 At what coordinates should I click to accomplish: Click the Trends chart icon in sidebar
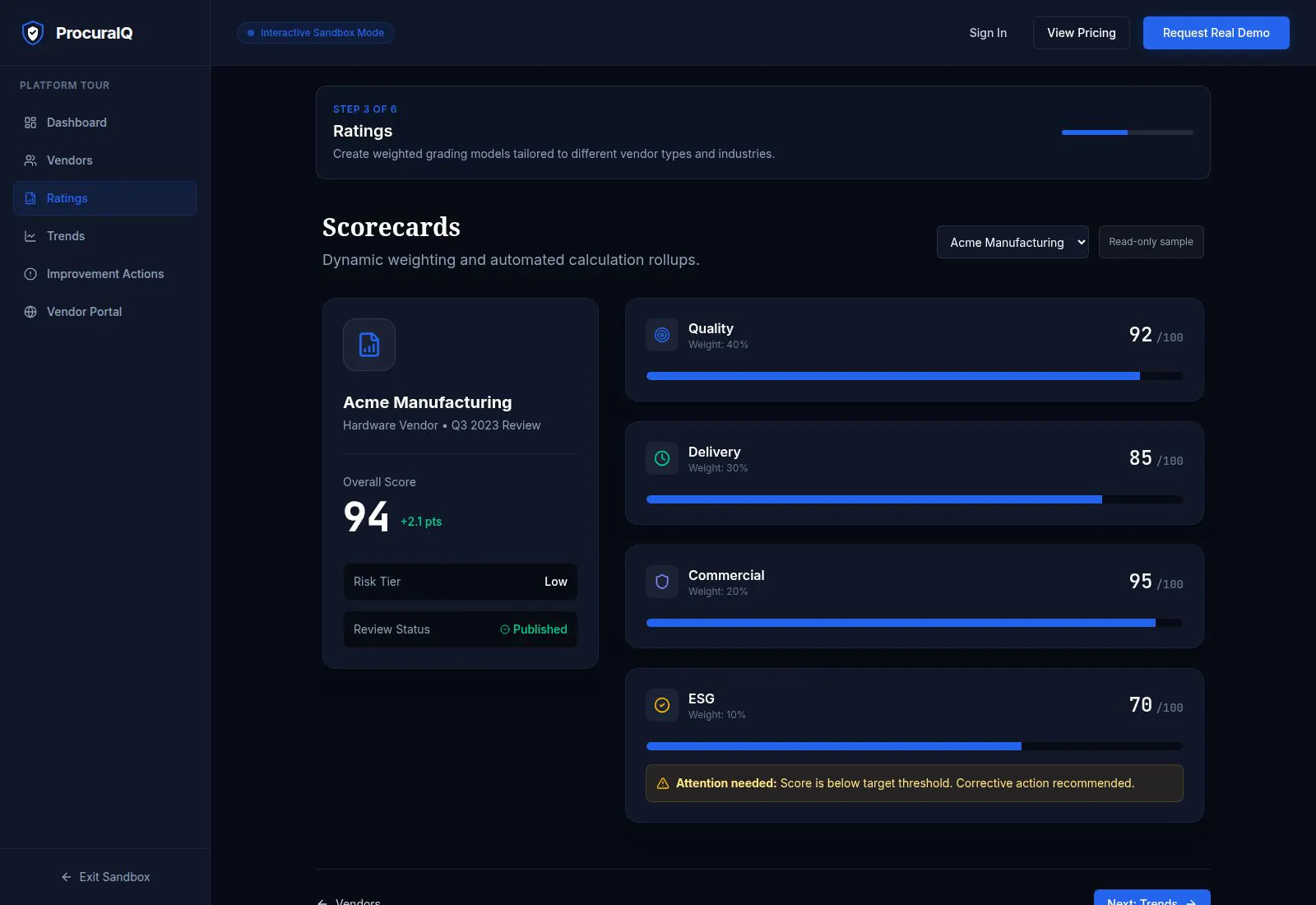pyautogui.click(x=30, y=236)
